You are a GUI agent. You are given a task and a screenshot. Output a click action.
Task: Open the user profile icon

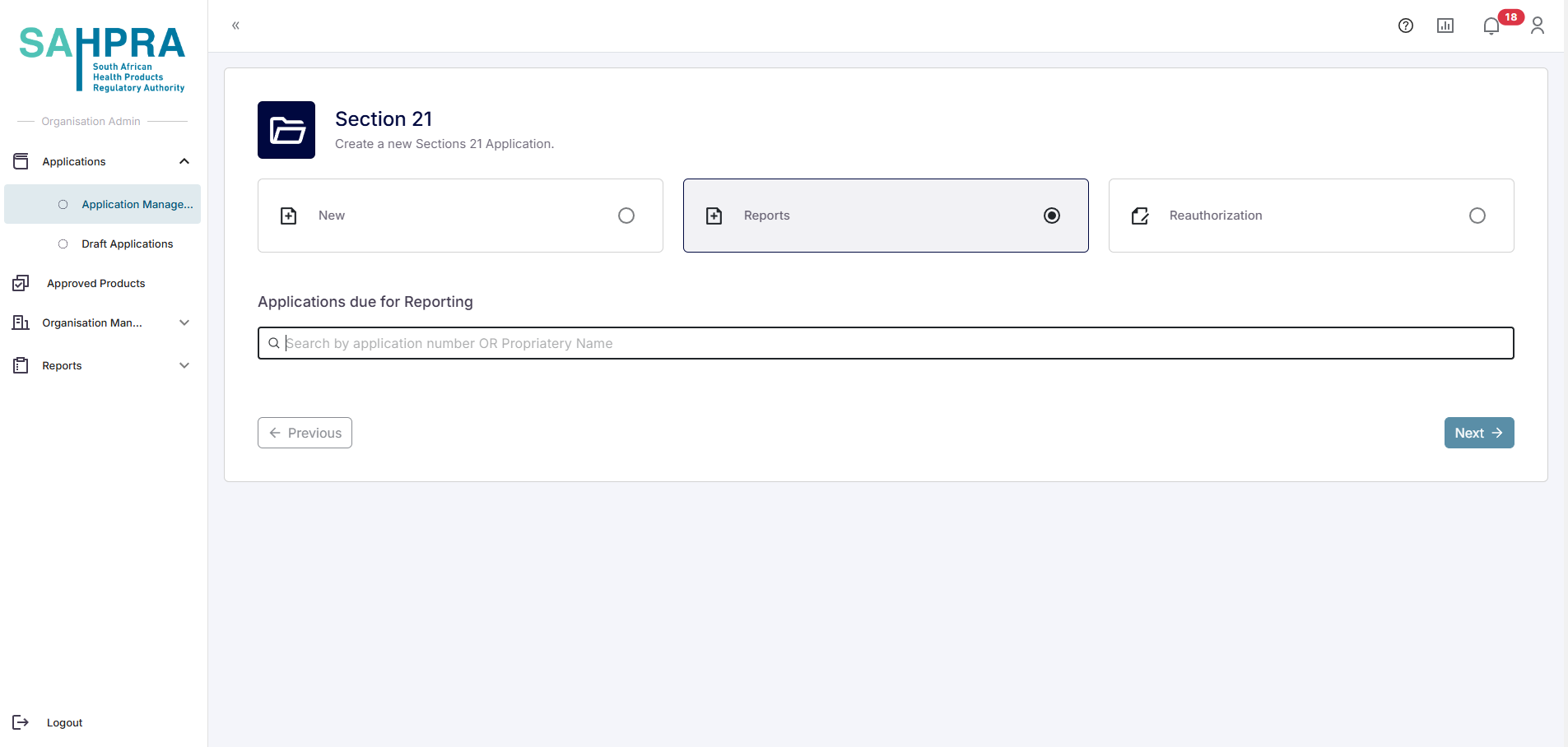[1538, 26]
